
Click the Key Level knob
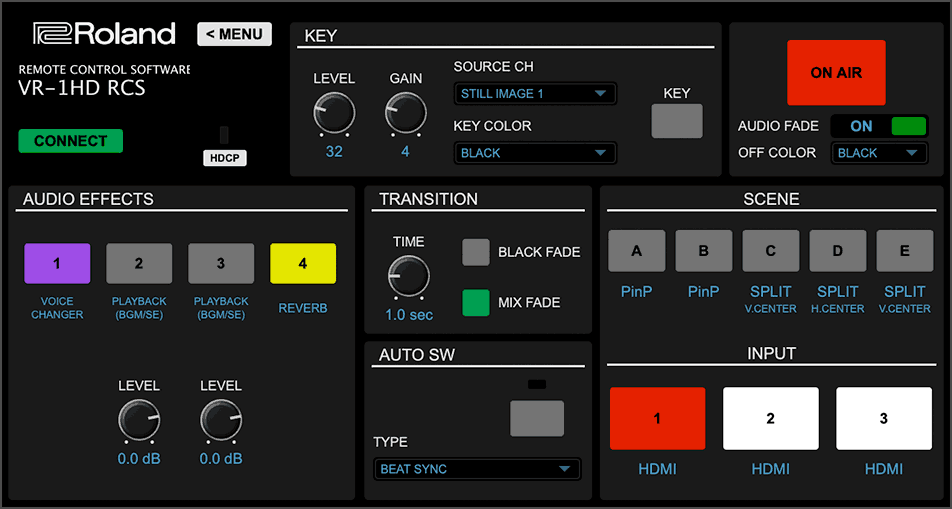click(334, 113)
